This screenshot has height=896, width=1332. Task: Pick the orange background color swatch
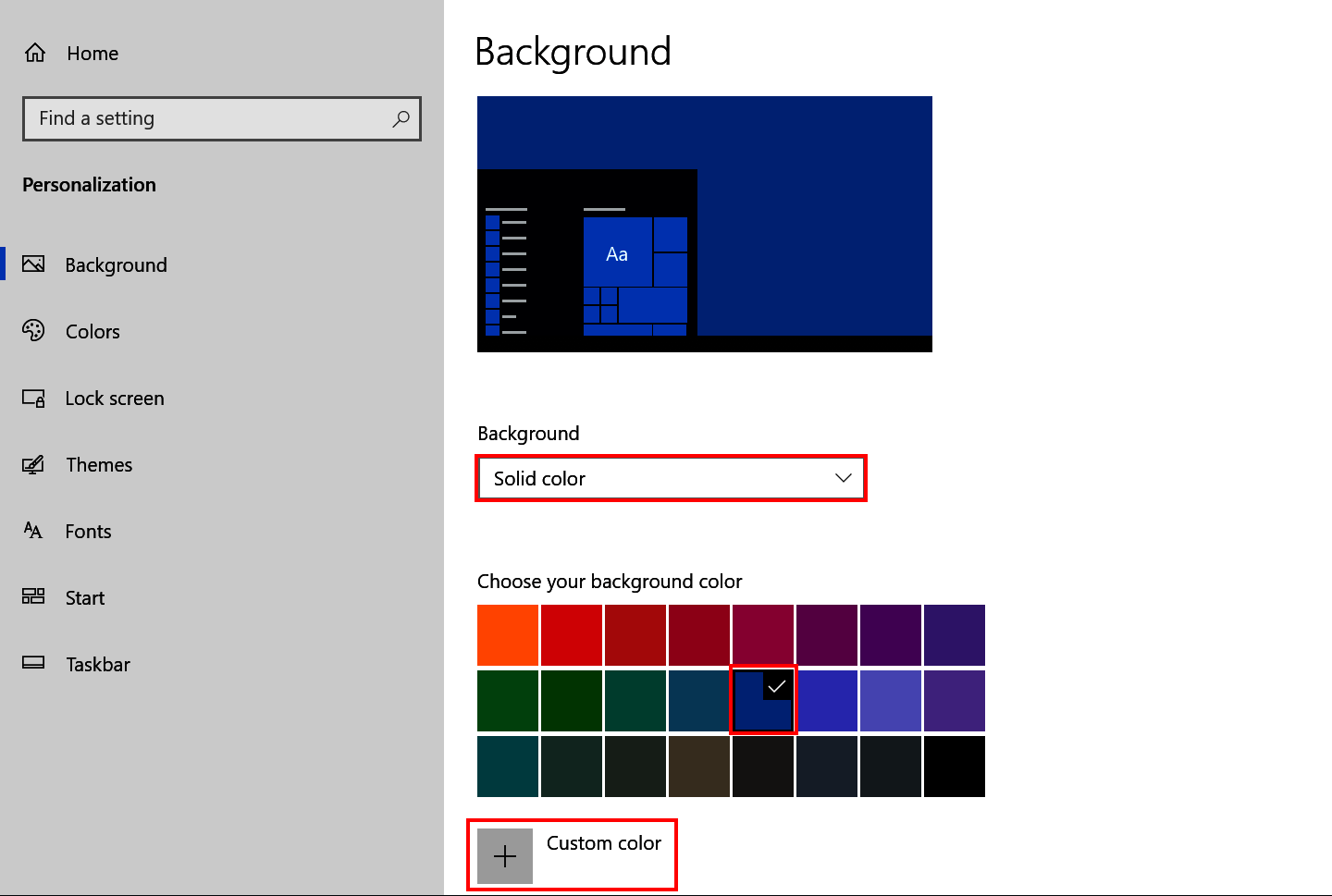click(x=507, y=634)
